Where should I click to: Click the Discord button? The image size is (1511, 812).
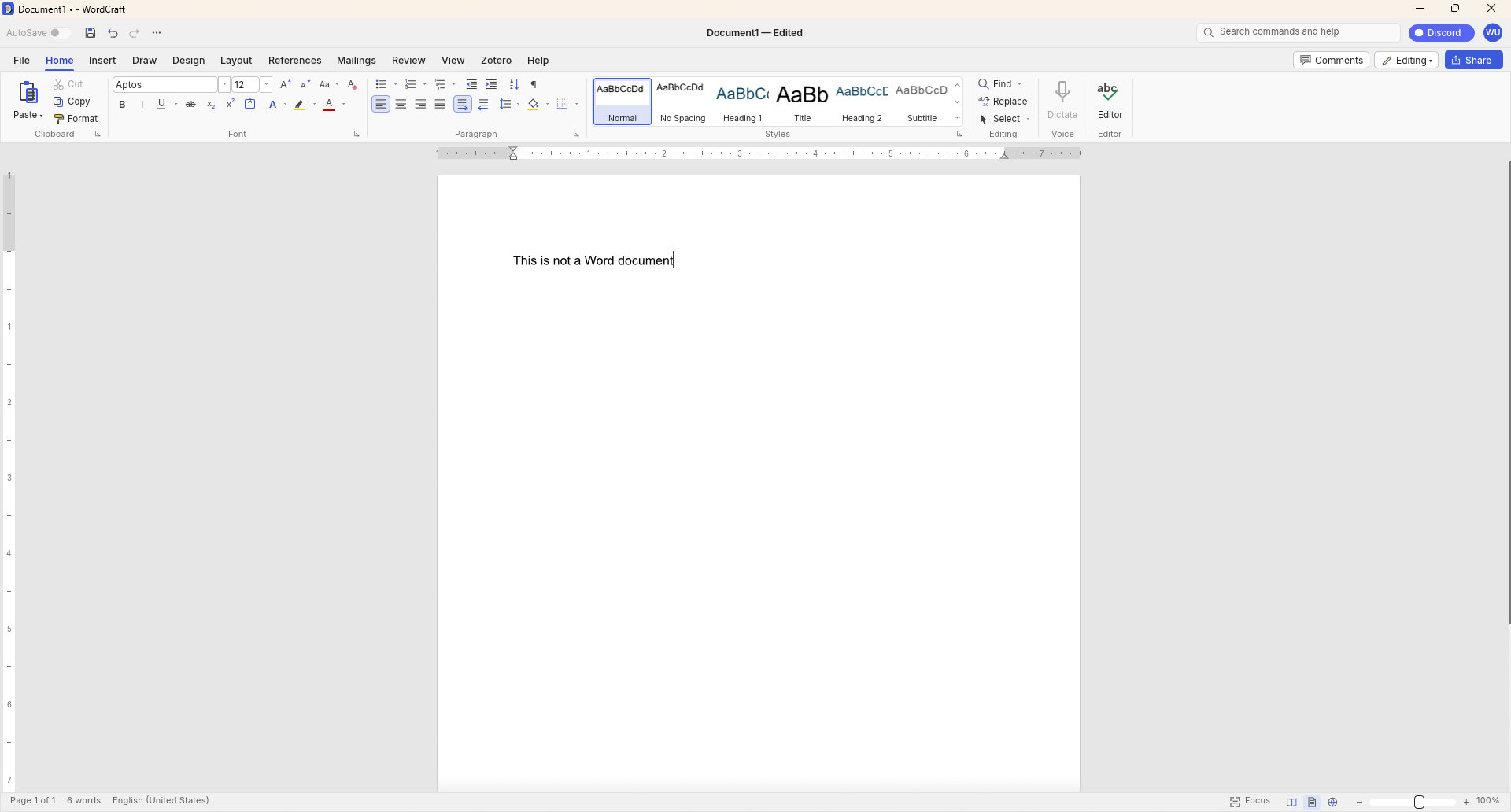coord(1441,33)
